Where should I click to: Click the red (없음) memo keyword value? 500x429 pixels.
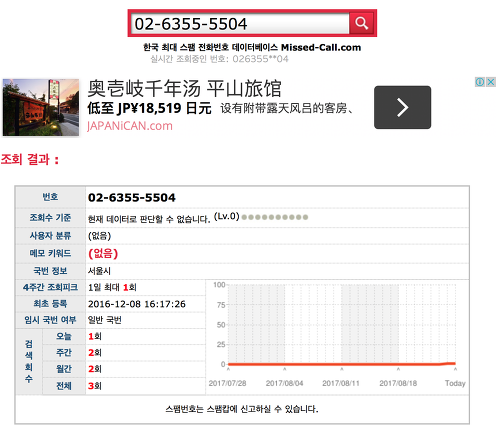pos(103,253)
